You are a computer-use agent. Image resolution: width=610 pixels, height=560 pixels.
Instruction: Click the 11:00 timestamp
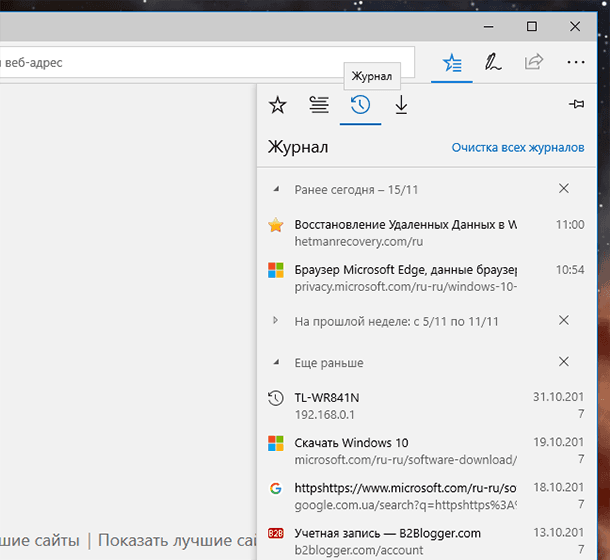[x=570, y=225]
